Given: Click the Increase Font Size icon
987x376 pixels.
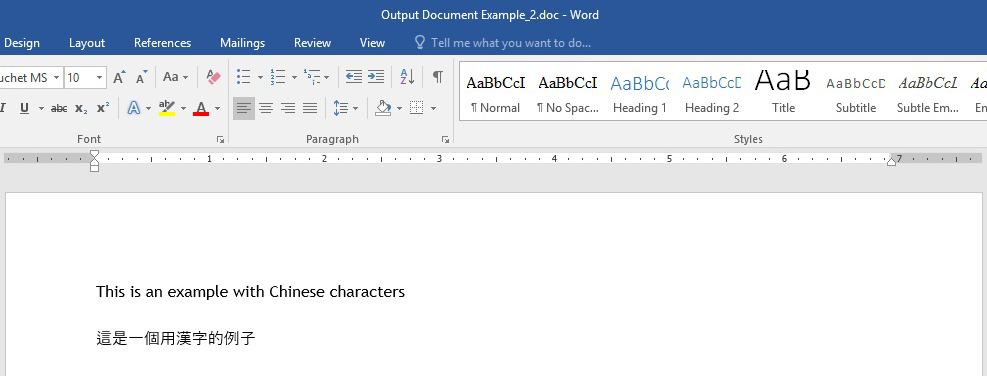Looking at the screenshot, I should (119, 77).
